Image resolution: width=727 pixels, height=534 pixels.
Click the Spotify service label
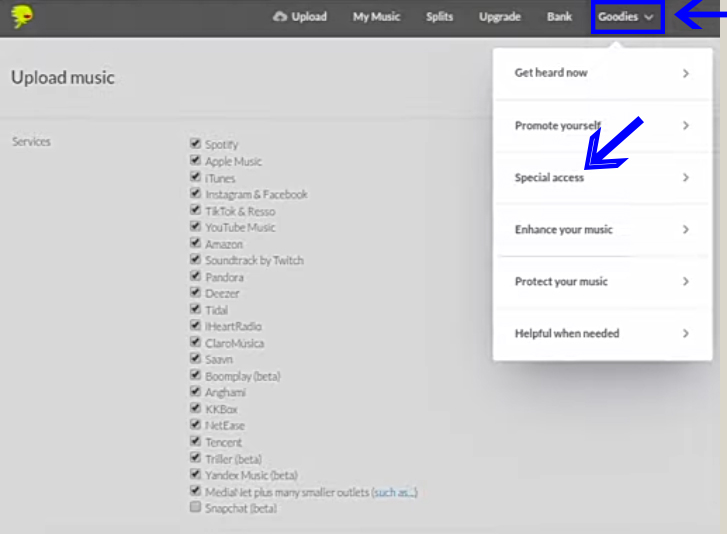click(222, 145)
